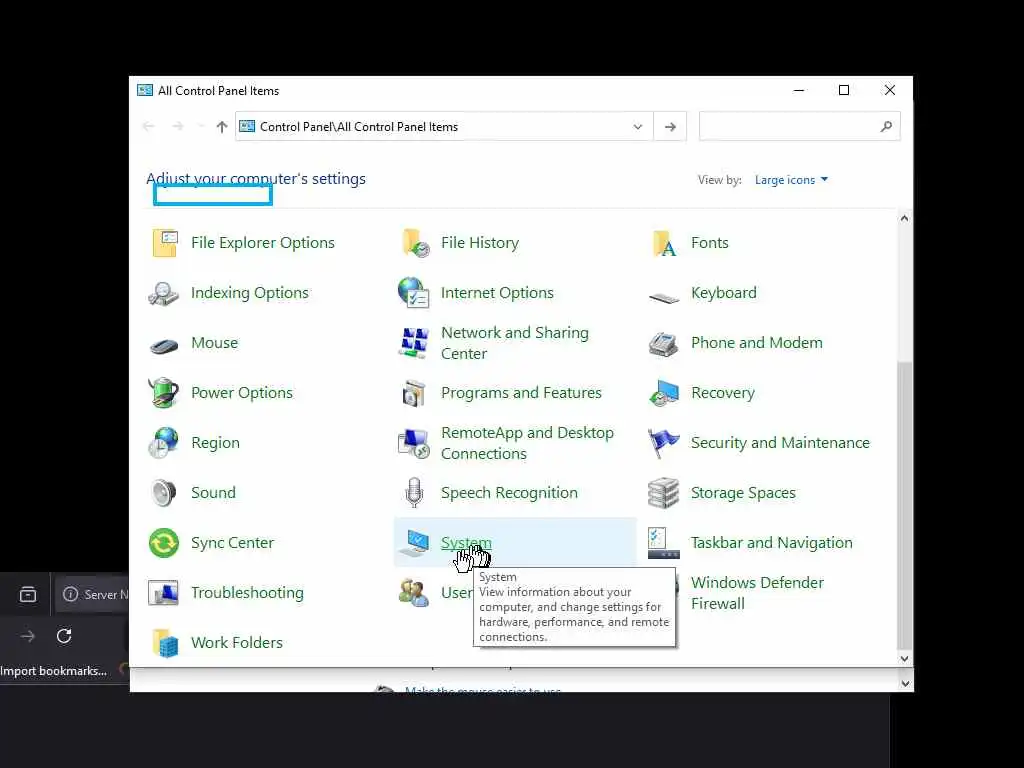The image size is (1024, 768).
Task: Click the Control Panel address path
Action: (359, 127)
